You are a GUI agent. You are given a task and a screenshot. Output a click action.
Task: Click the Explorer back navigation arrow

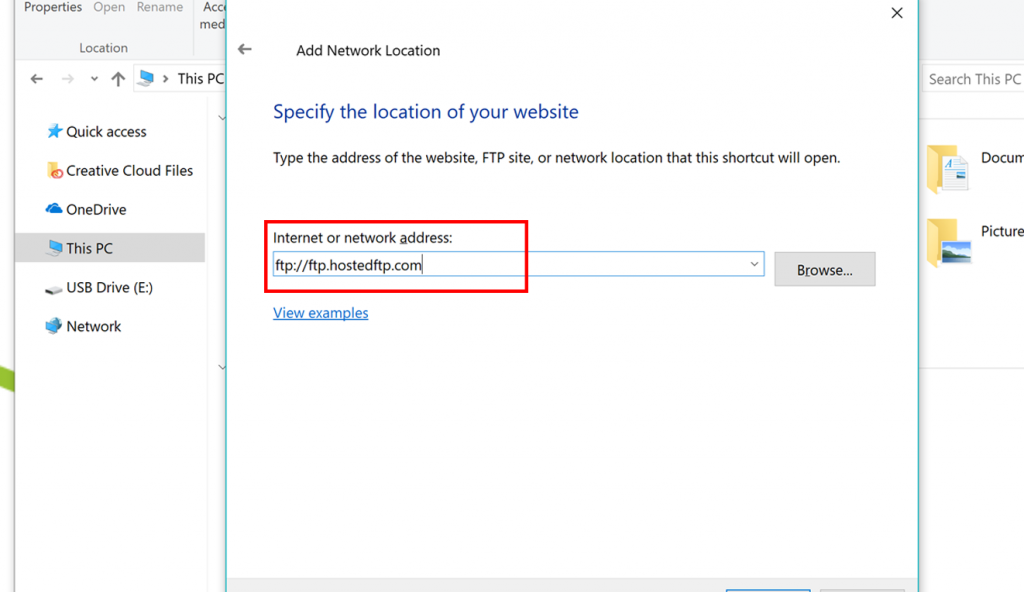[37, 79]
